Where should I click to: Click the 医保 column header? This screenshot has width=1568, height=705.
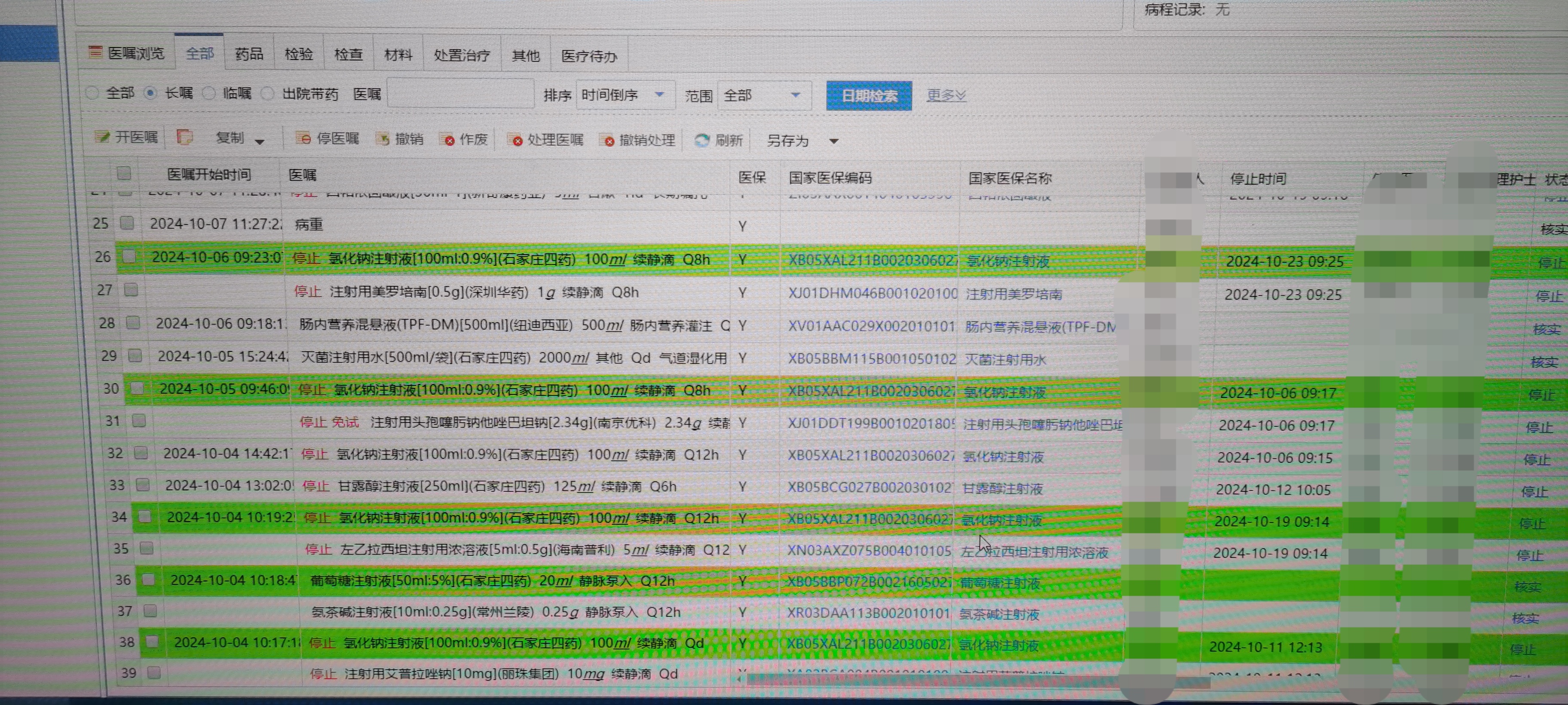point(752,177)
